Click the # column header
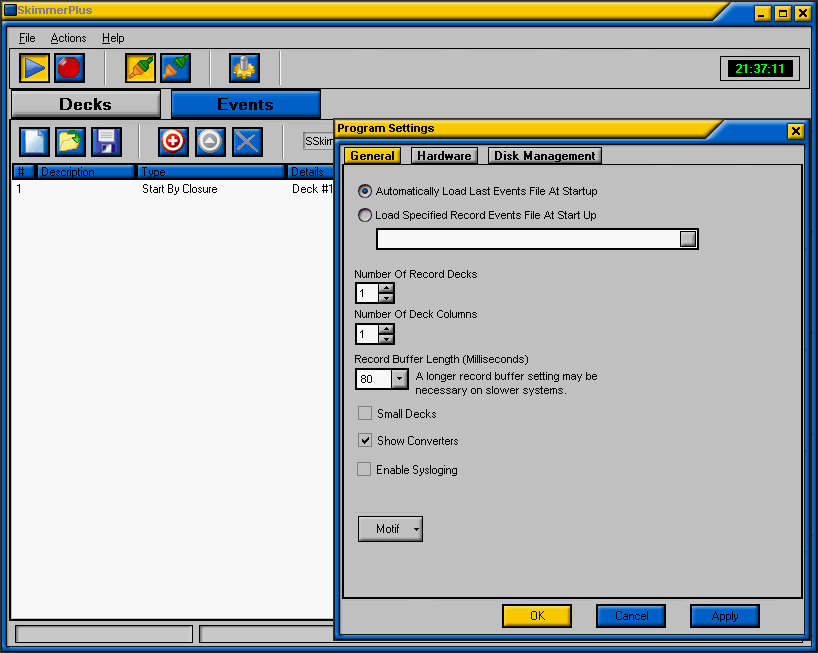The image size is (818, 653). pos(23,172)
